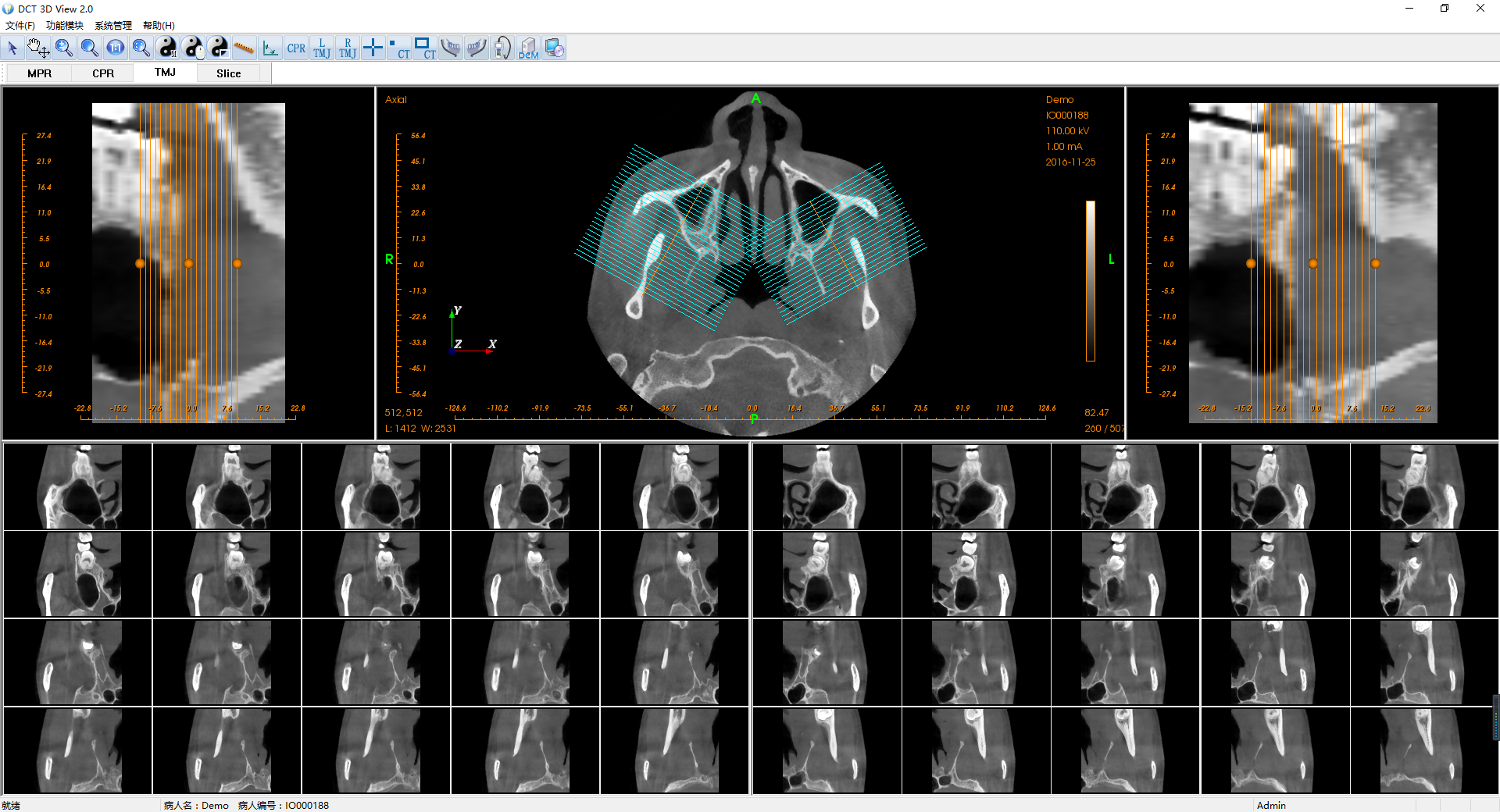This screenshot has height=812, width=1500.
Task: Select third thumbnail in right grid third row
Action: coord(1125,662)
